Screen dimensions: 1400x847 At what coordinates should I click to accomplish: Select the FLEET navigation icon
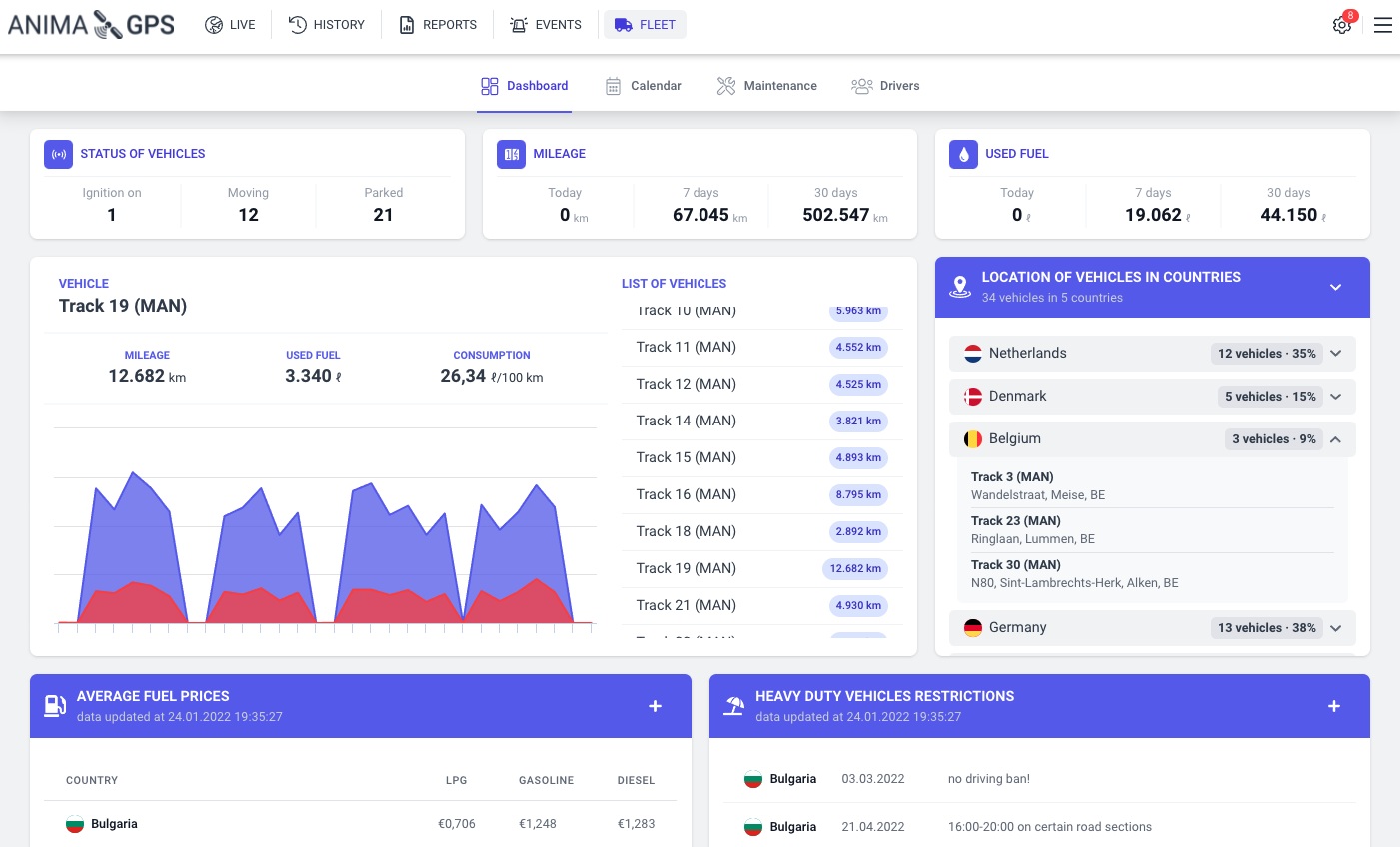pyautogui.click(x=625, y=24)
